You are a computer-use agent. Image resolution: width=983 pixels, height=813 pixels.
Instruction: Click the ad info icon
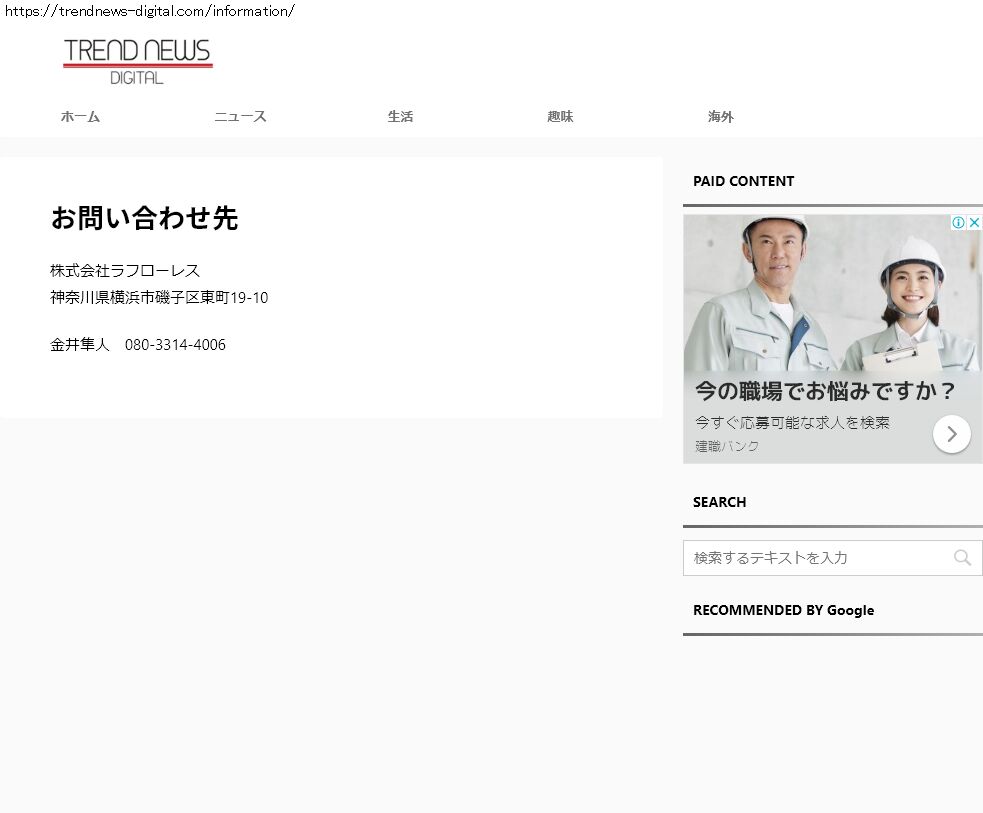click(958, 223)
